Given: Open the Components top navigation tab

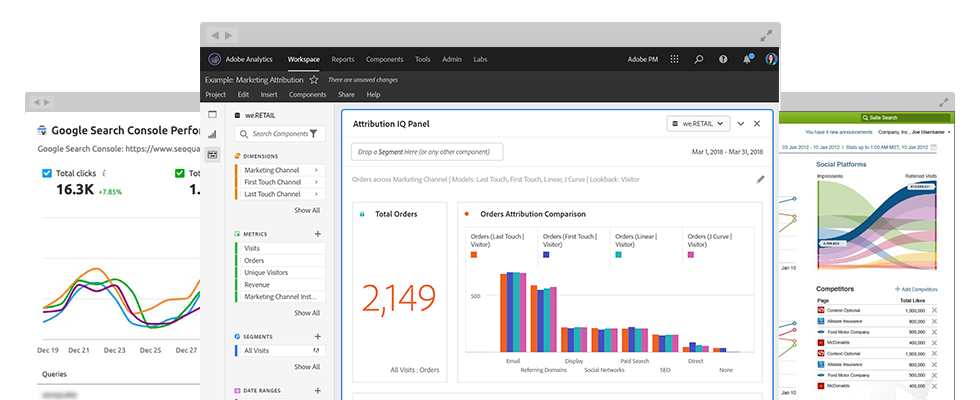Looking at the screenshot, I should click(x=384, y=59).
